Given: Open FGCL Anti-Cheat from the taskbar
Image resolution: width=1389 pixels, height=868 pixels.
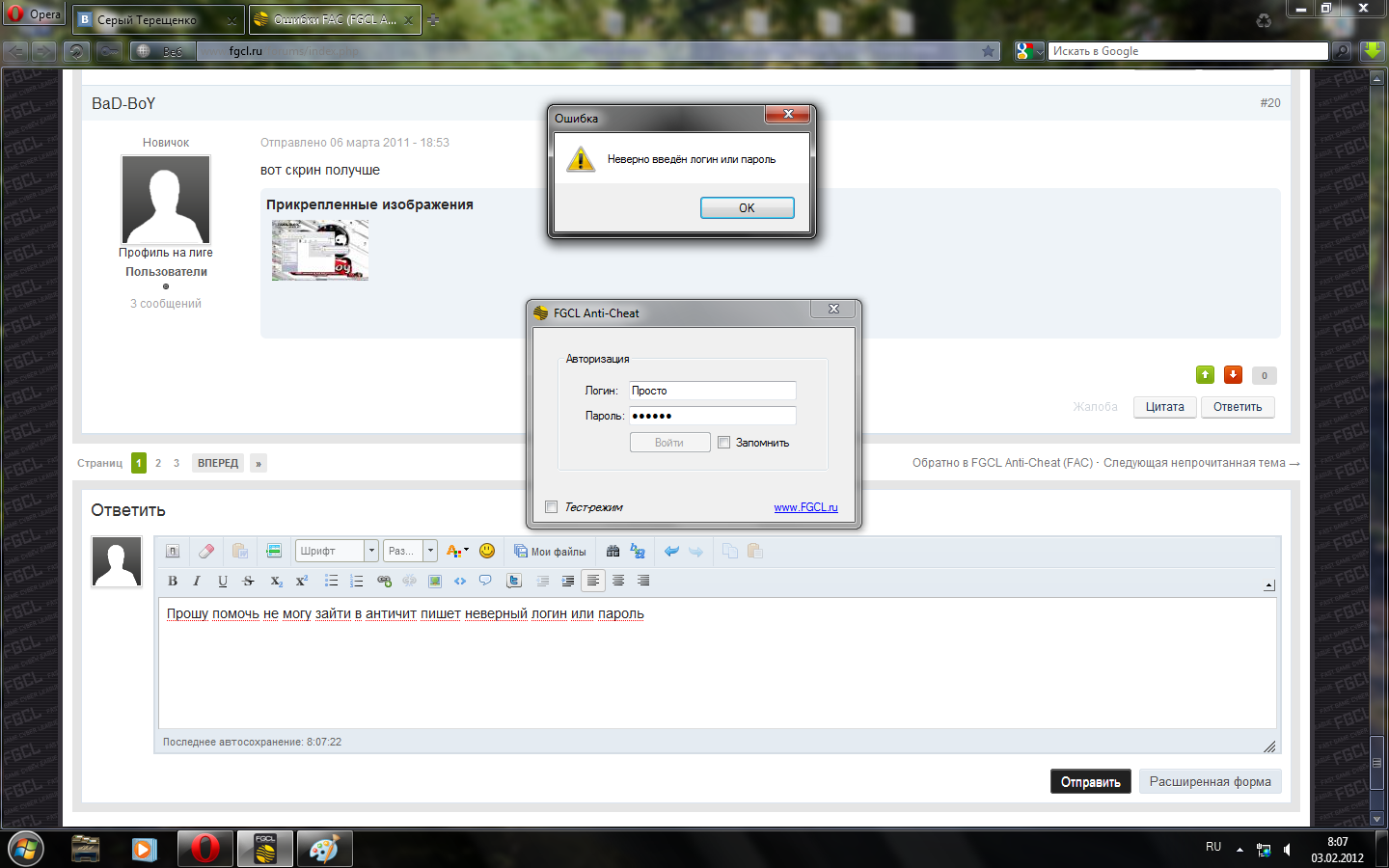Looking at the screenshot, I should (265, 849).
